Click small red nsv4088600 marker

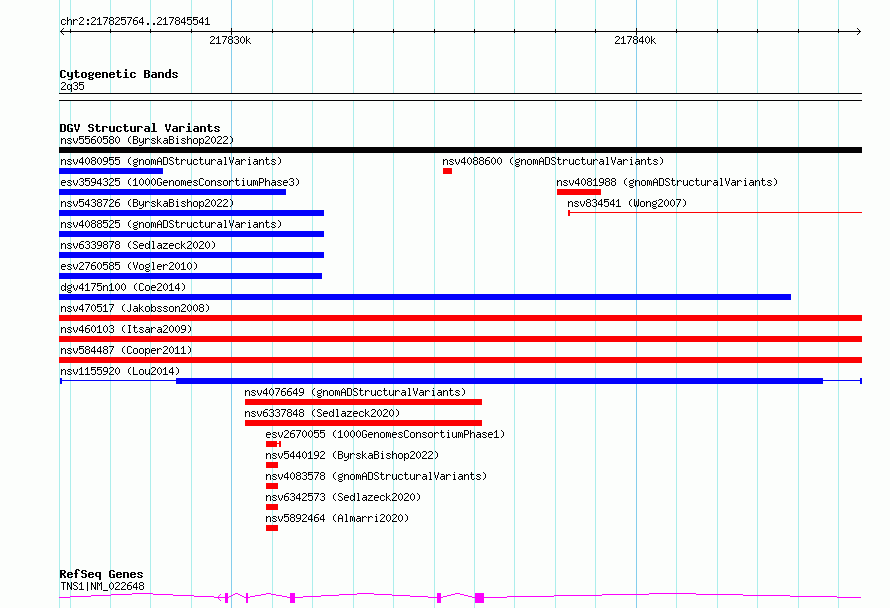click(448, 171)
